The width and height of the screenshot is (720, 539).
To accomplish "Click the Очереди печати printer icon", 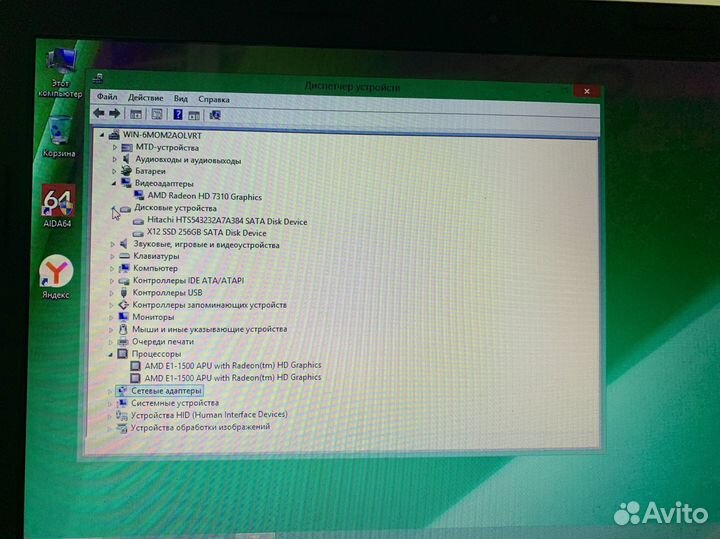I will tap(122, 341).
